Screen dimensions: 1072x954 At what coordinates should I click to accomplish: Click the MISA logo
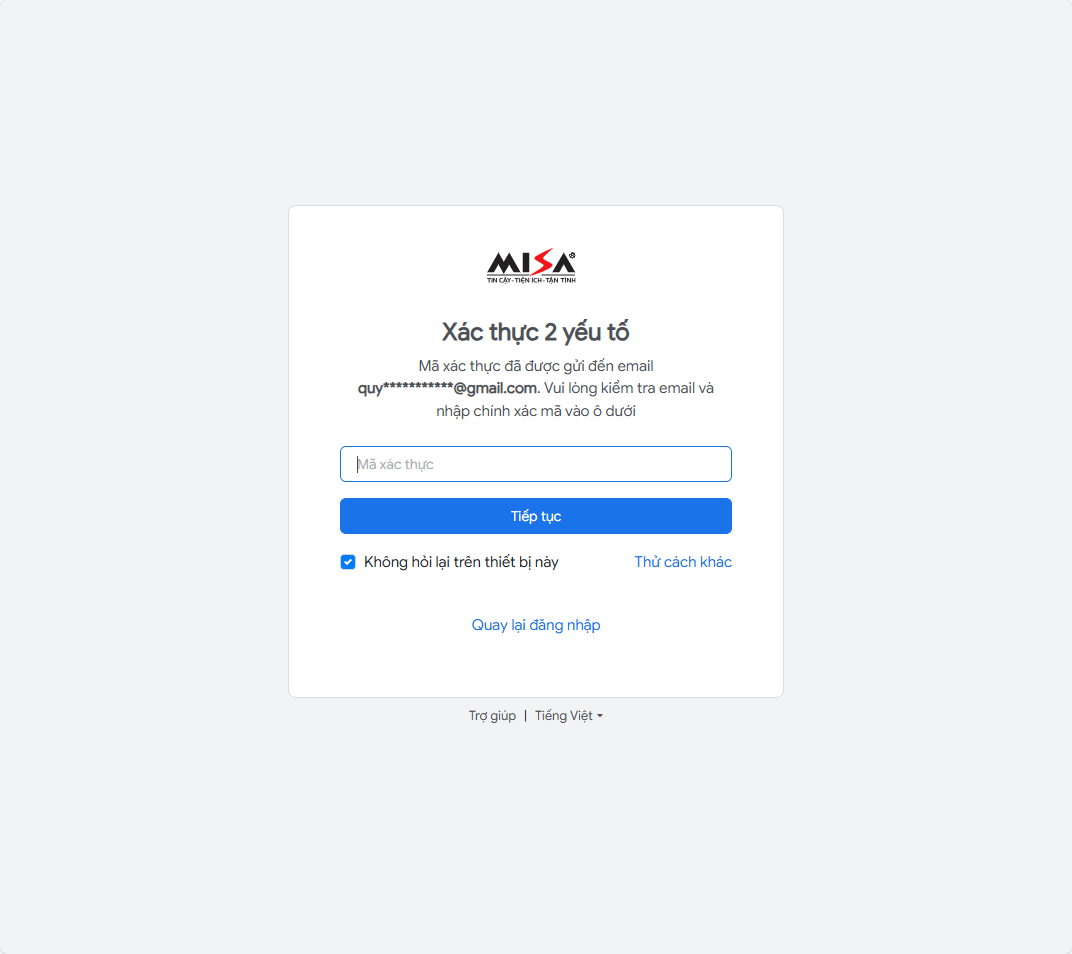[531, 265]
